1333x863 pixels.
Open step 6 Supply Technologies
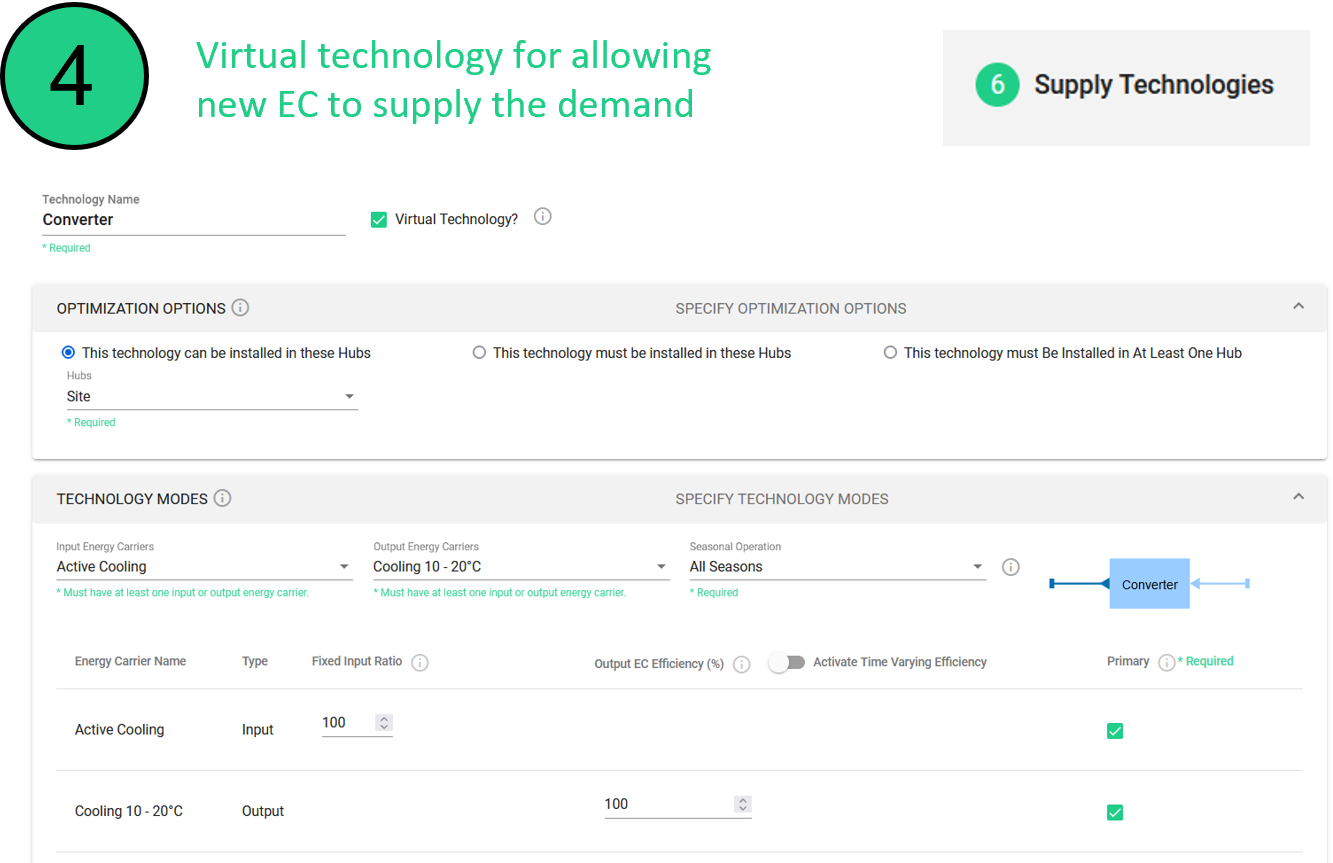[x=1125, y=86]
